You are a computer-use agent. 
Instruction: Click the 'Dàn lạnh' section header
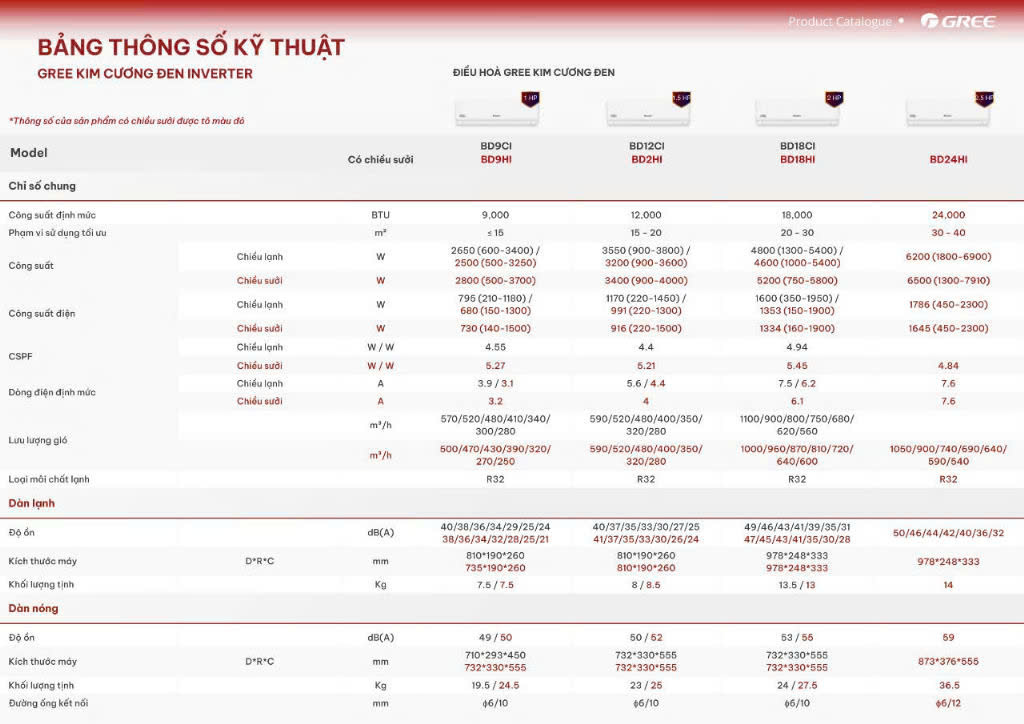[x=31, y=503]
